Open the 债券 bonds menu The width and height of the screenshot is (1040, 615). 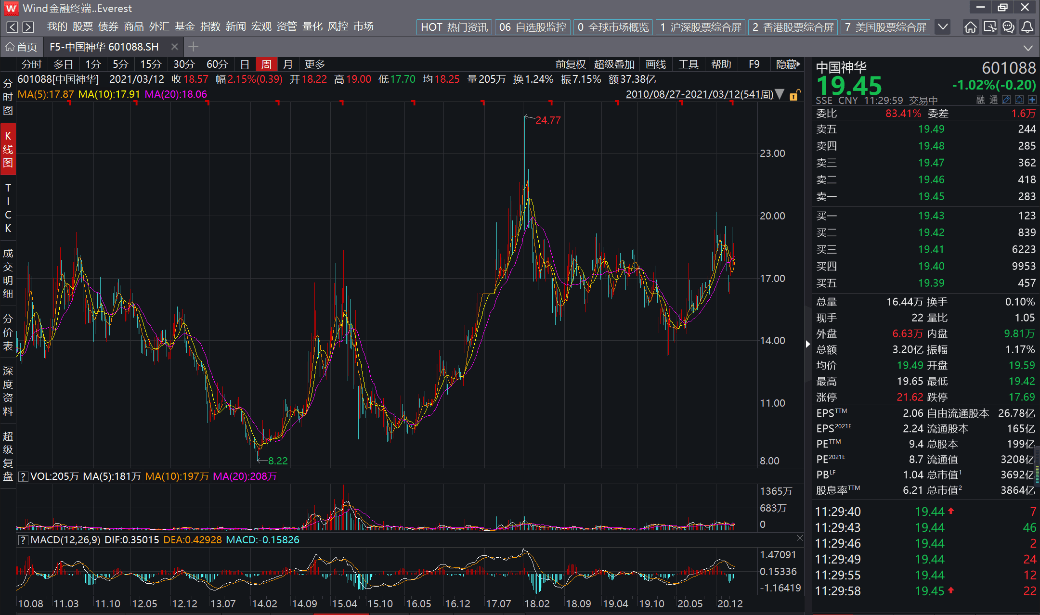(108, 27)
